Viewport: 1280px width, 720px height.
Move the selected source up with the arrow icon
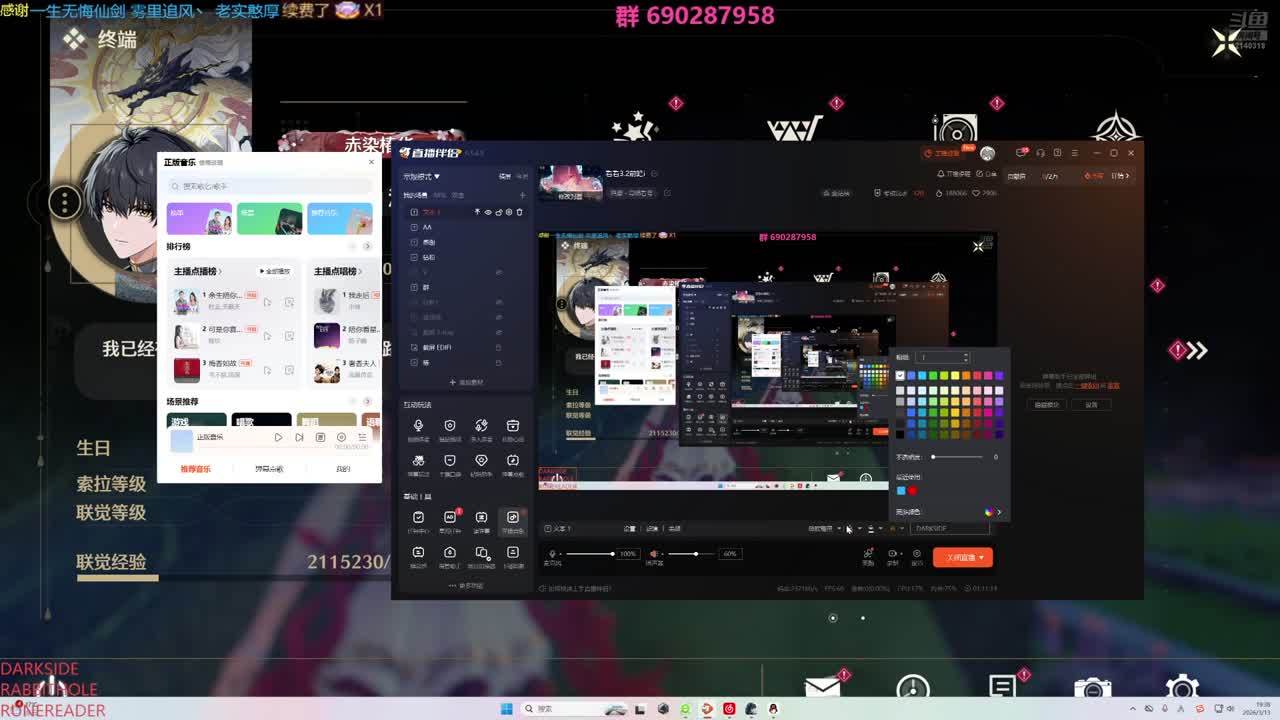pos(477,212)
